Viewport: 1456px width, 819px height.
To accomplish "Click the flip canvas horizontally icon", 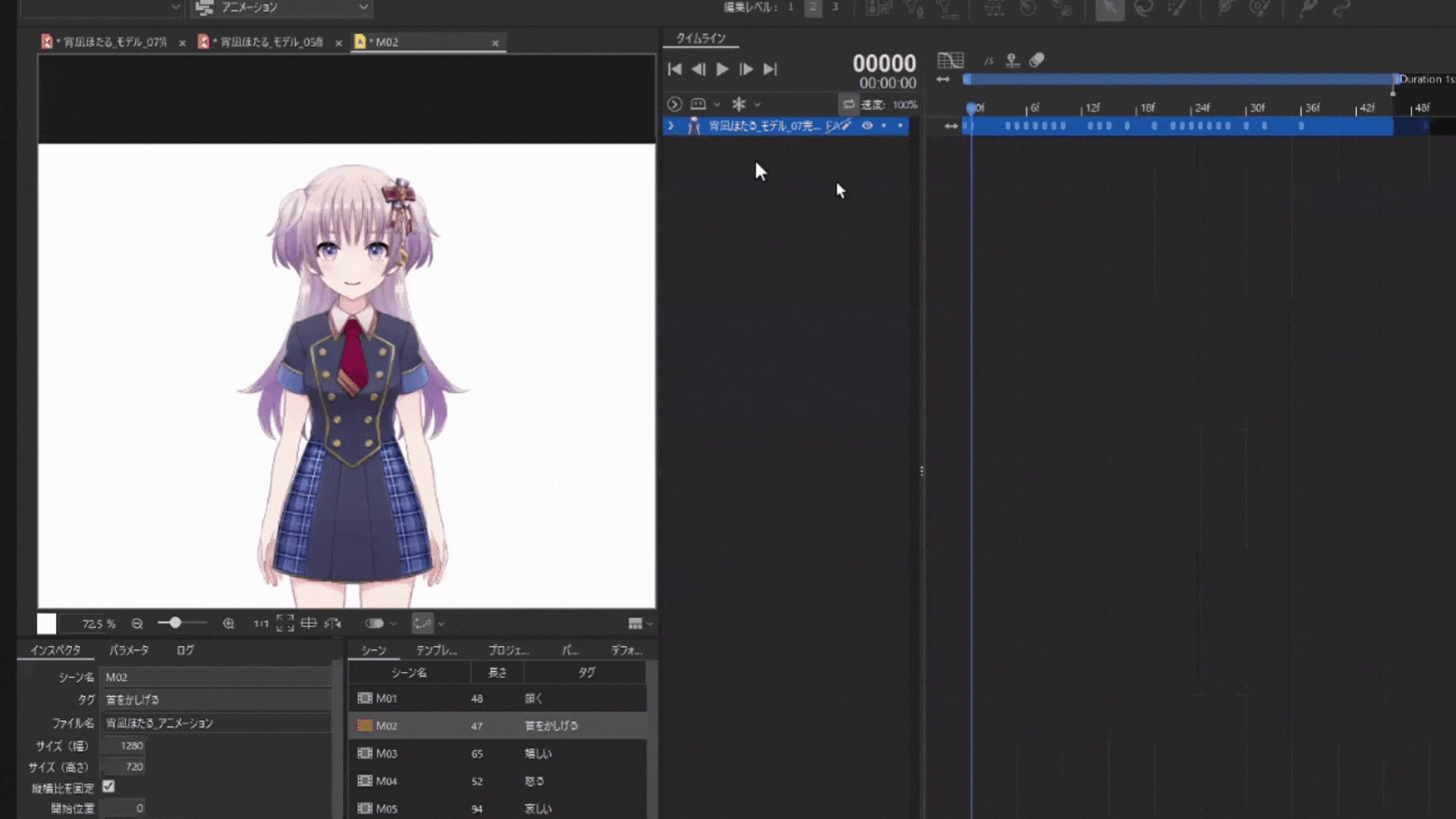I will [333, 623].
